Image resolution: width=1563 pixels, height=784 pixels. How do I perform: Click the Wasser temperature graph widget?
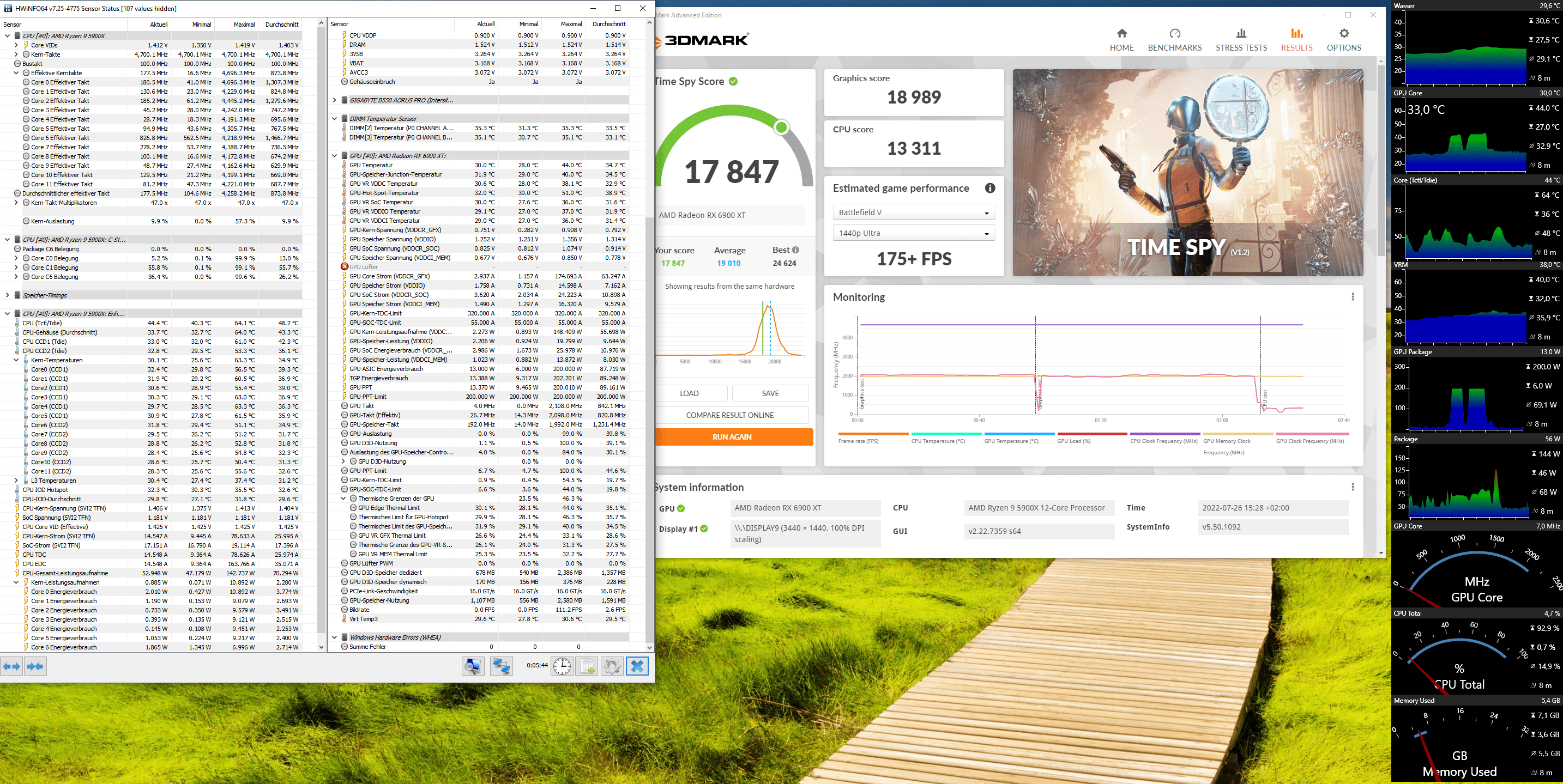tap(1476, 45)
